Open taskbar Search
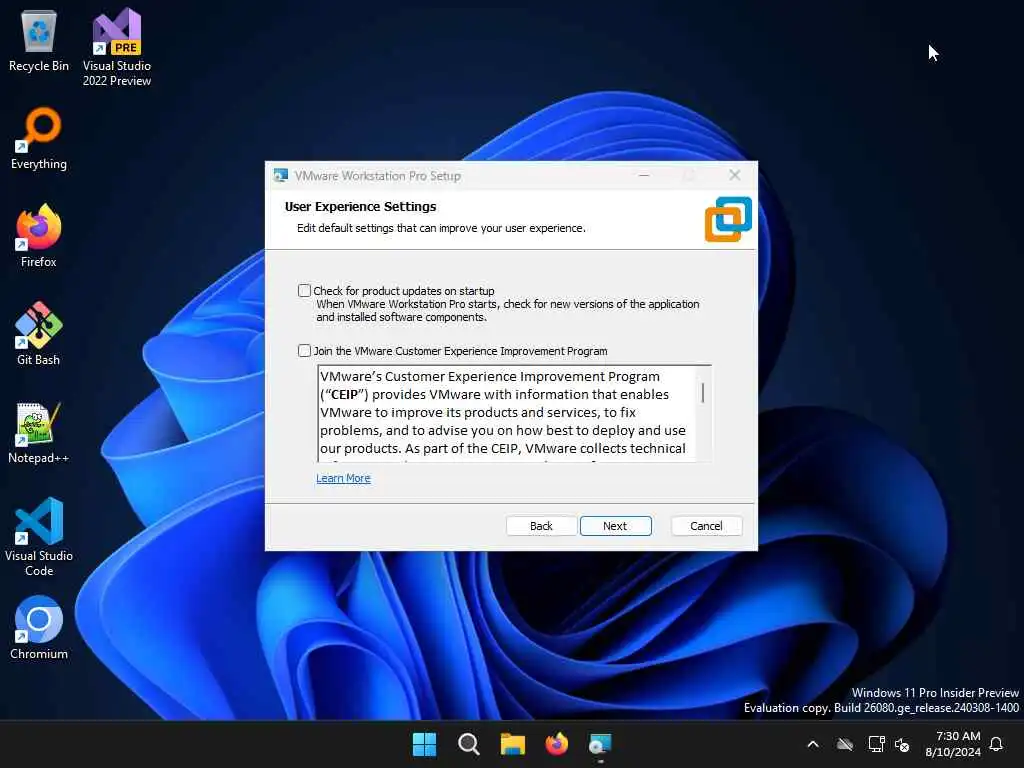The image size is (1024, 768). coord(468,744)
